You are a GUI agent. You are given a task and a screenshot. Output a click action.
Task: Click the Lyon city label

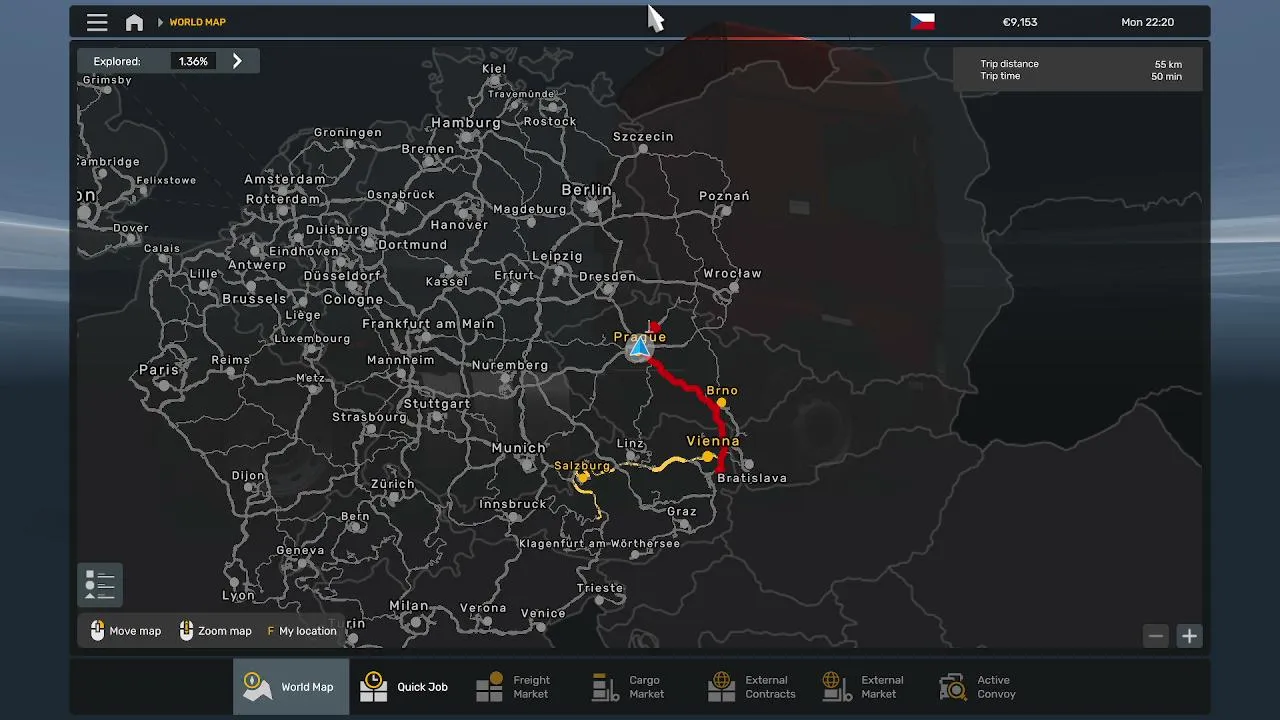[x=238, y=595]
